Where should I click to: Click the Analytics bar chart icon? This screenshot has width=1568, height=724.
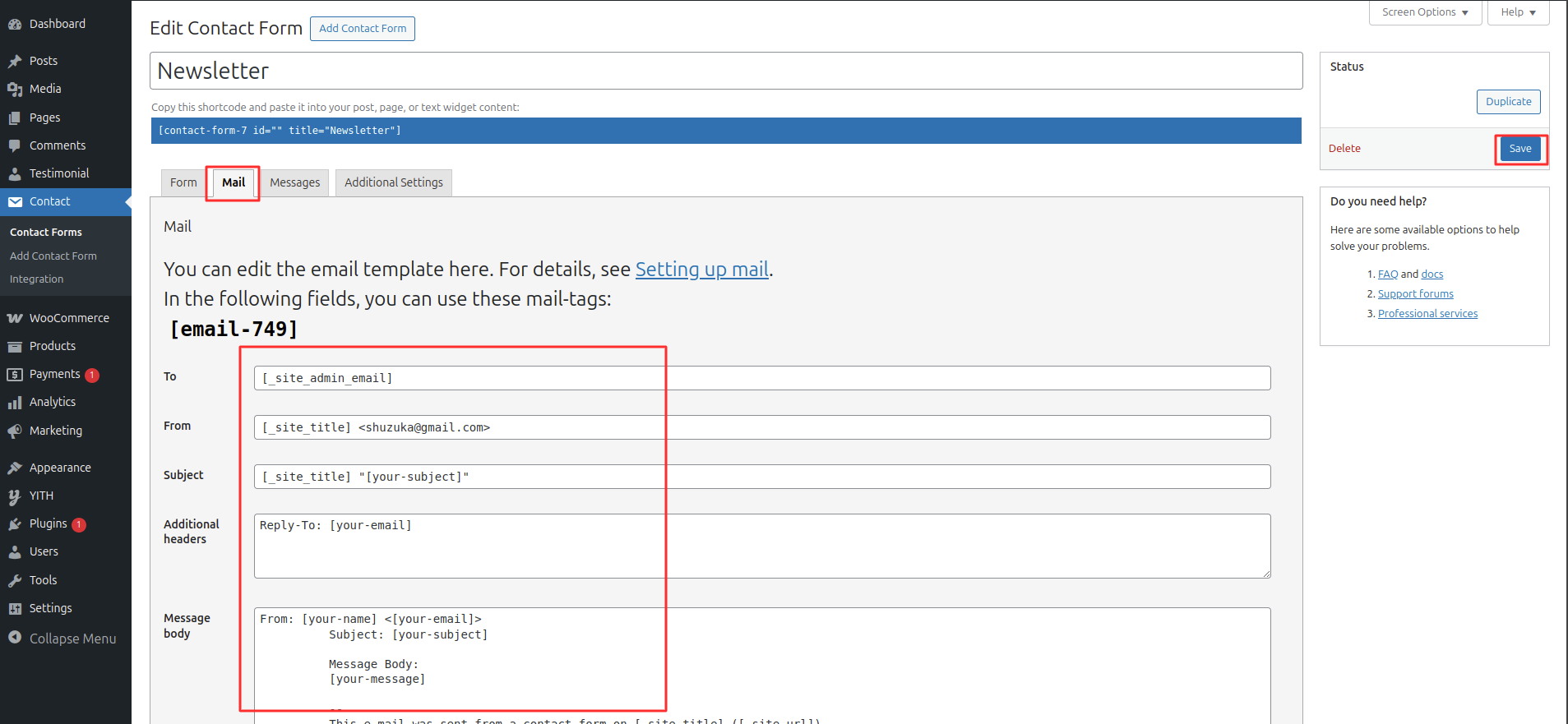(x=15, y=403)
